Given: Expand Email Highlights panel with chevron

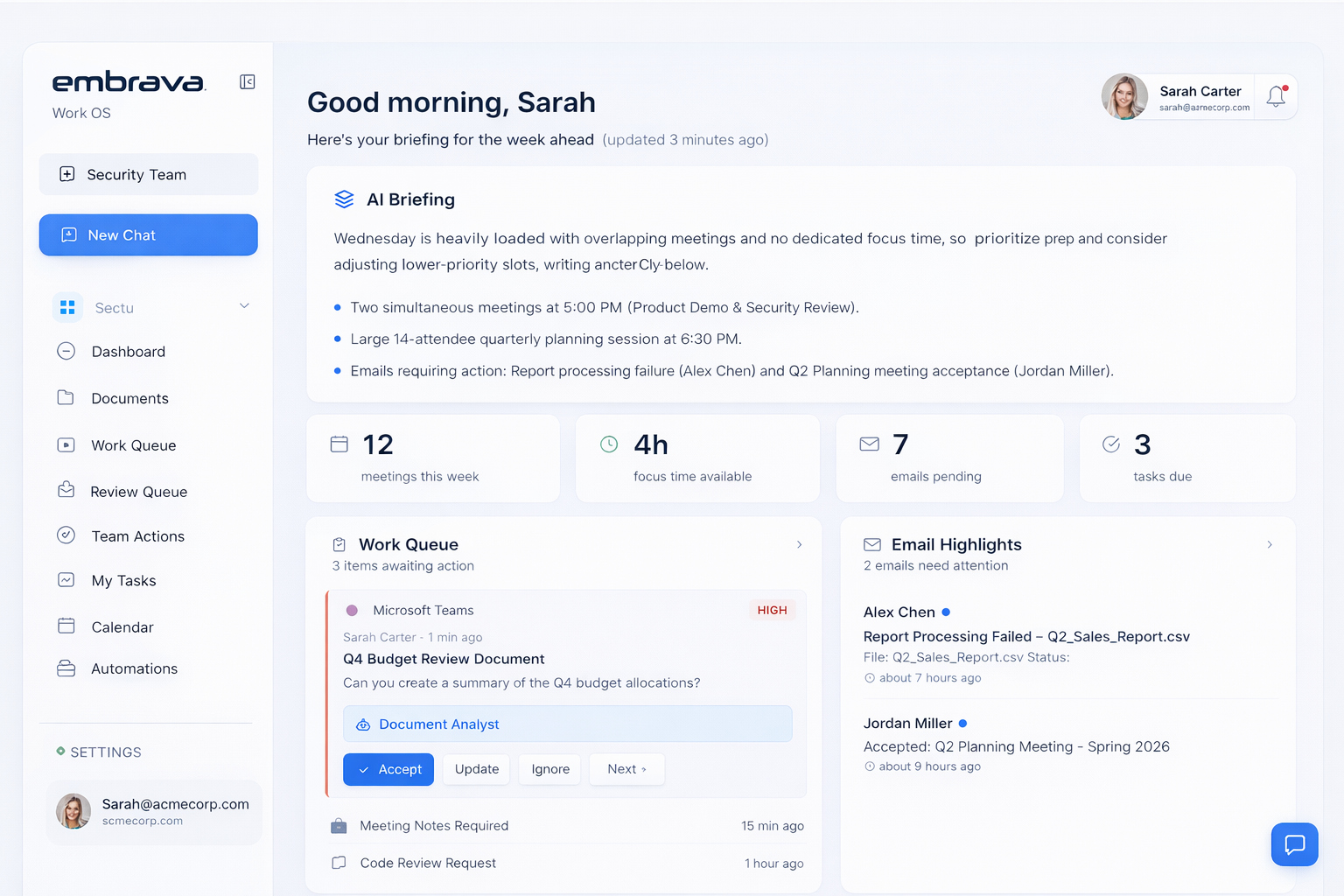Looking at the screenshot, I should pyautogui.click(x=1270, y=544).
